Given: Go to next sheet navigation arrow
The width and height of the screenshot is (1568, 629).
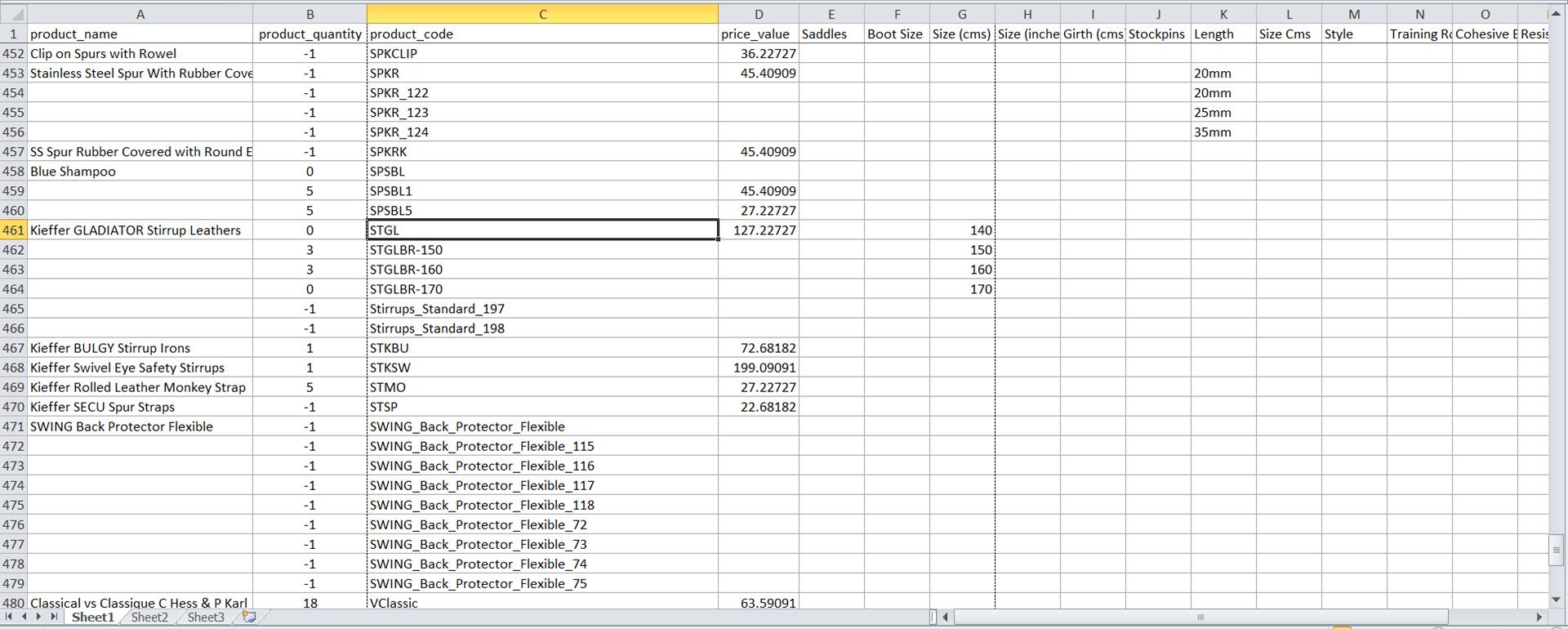Looking at the screenshot, I should coord(38,618).
